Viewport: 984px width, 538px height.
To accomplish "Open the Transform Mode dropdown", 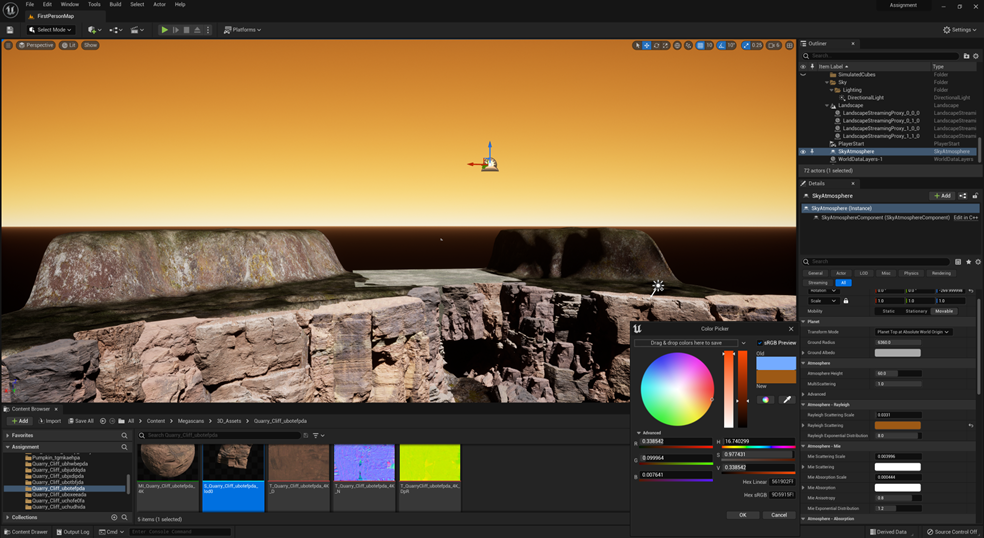I will [x=913, y=332].
